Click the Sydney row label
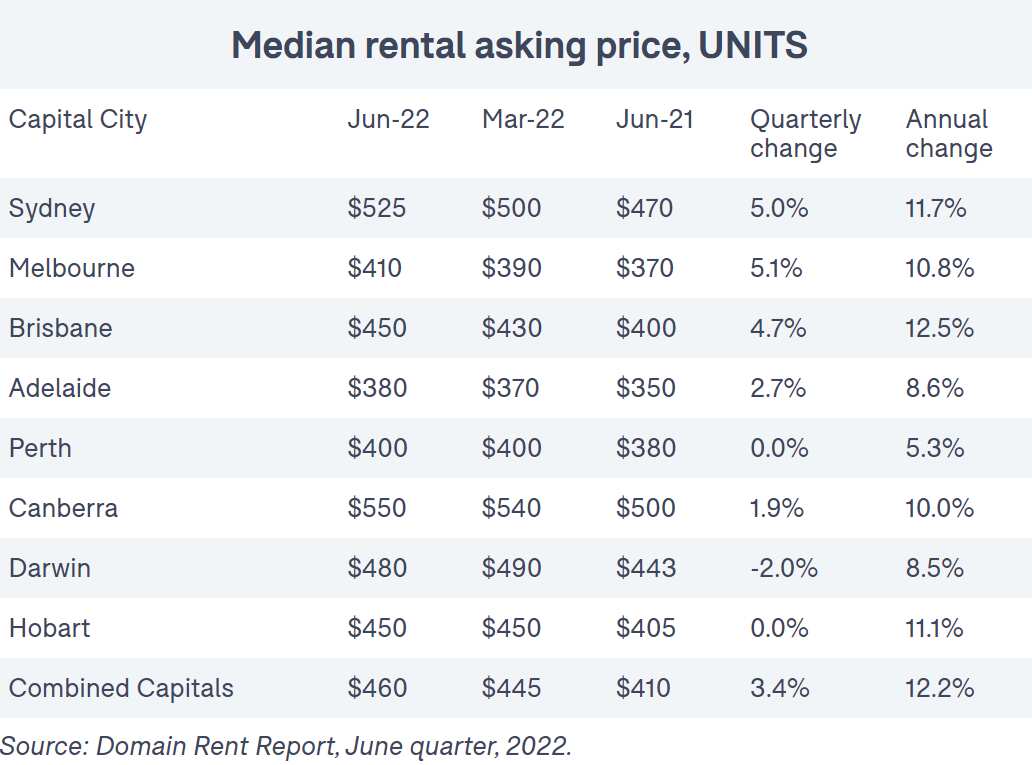 52,208
